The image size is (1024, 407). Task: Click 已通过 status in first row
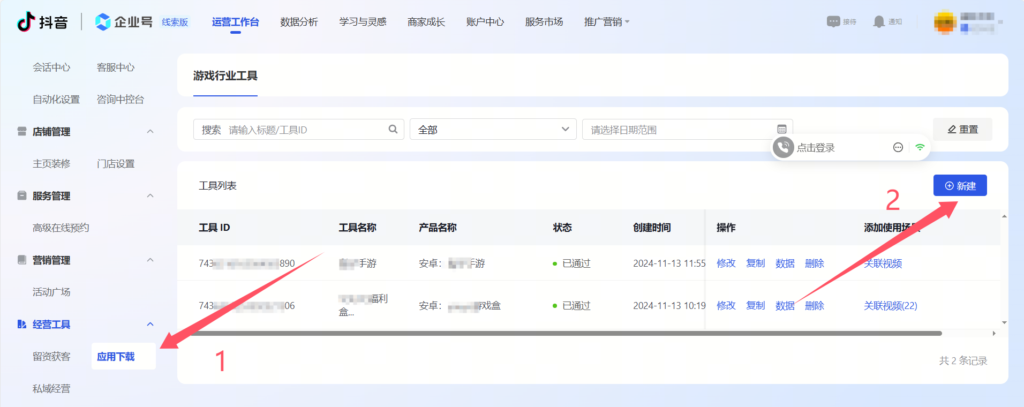click(571, 263)
